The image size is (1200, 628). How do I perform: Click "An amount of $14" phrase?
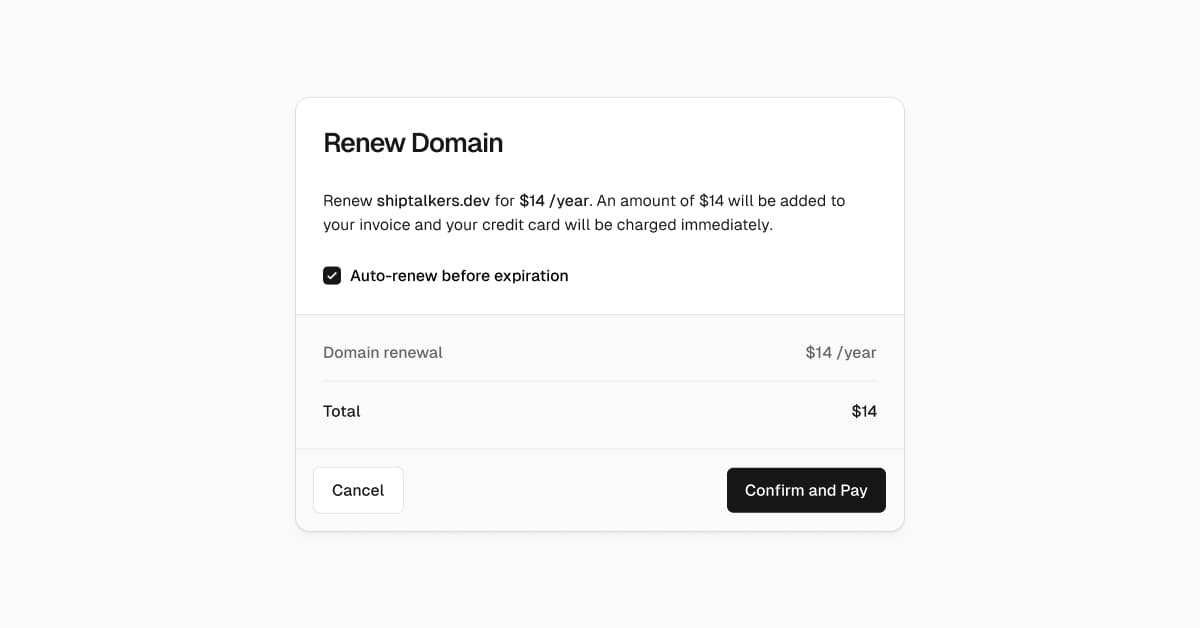[659, 201]
